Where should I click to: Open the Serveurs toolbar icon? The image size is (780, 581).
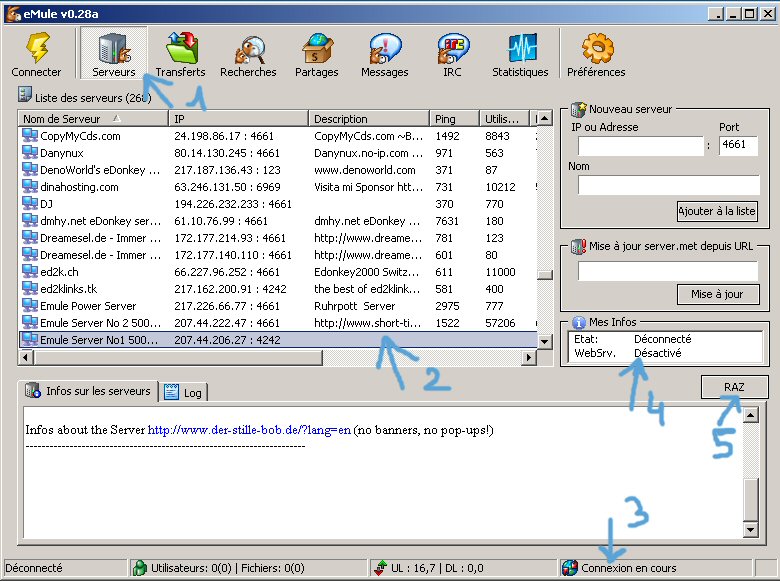[x=114, y=48]
